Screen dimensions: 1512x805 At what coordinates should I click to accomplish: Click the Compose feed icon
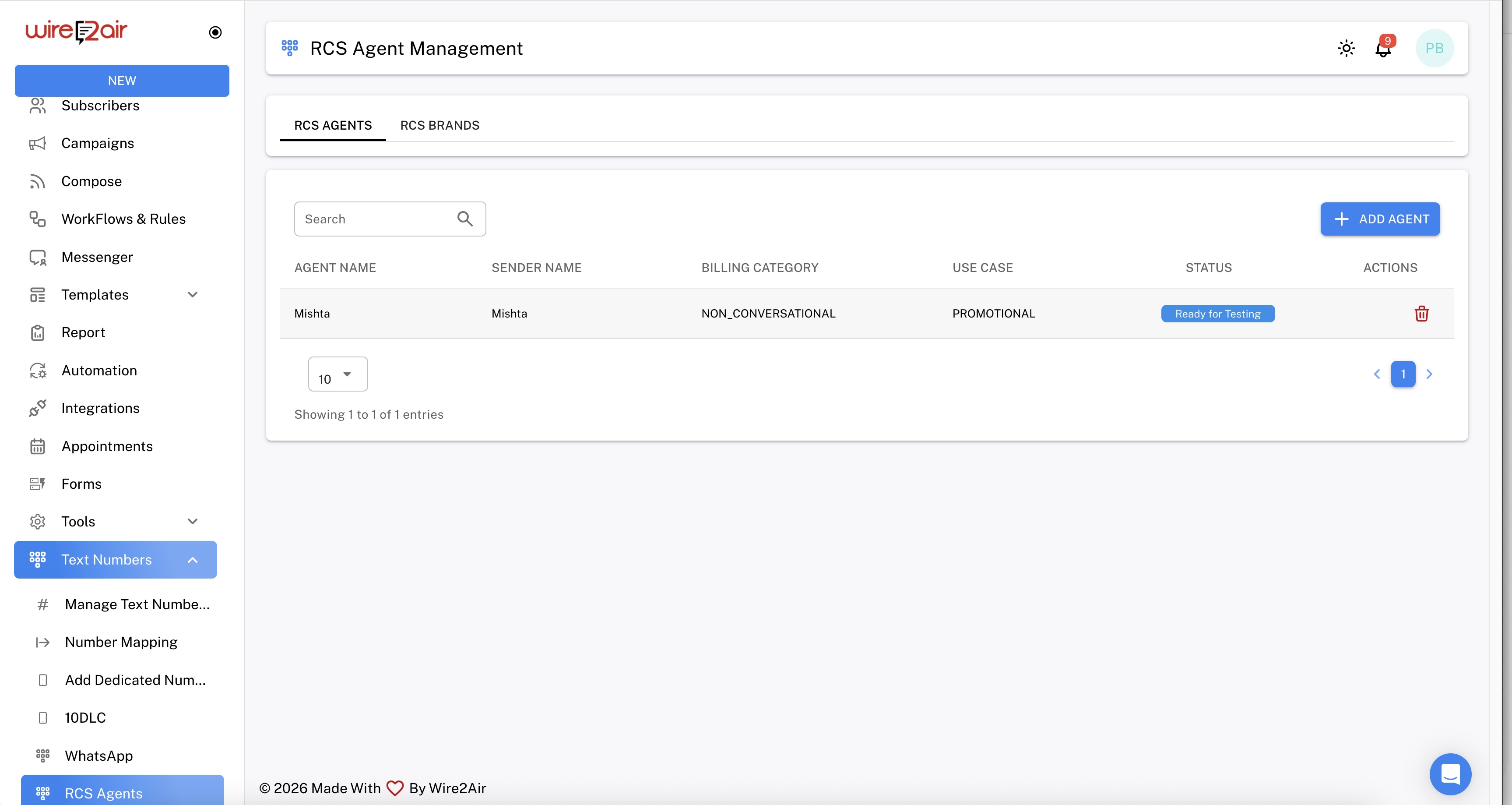[38, 181]
